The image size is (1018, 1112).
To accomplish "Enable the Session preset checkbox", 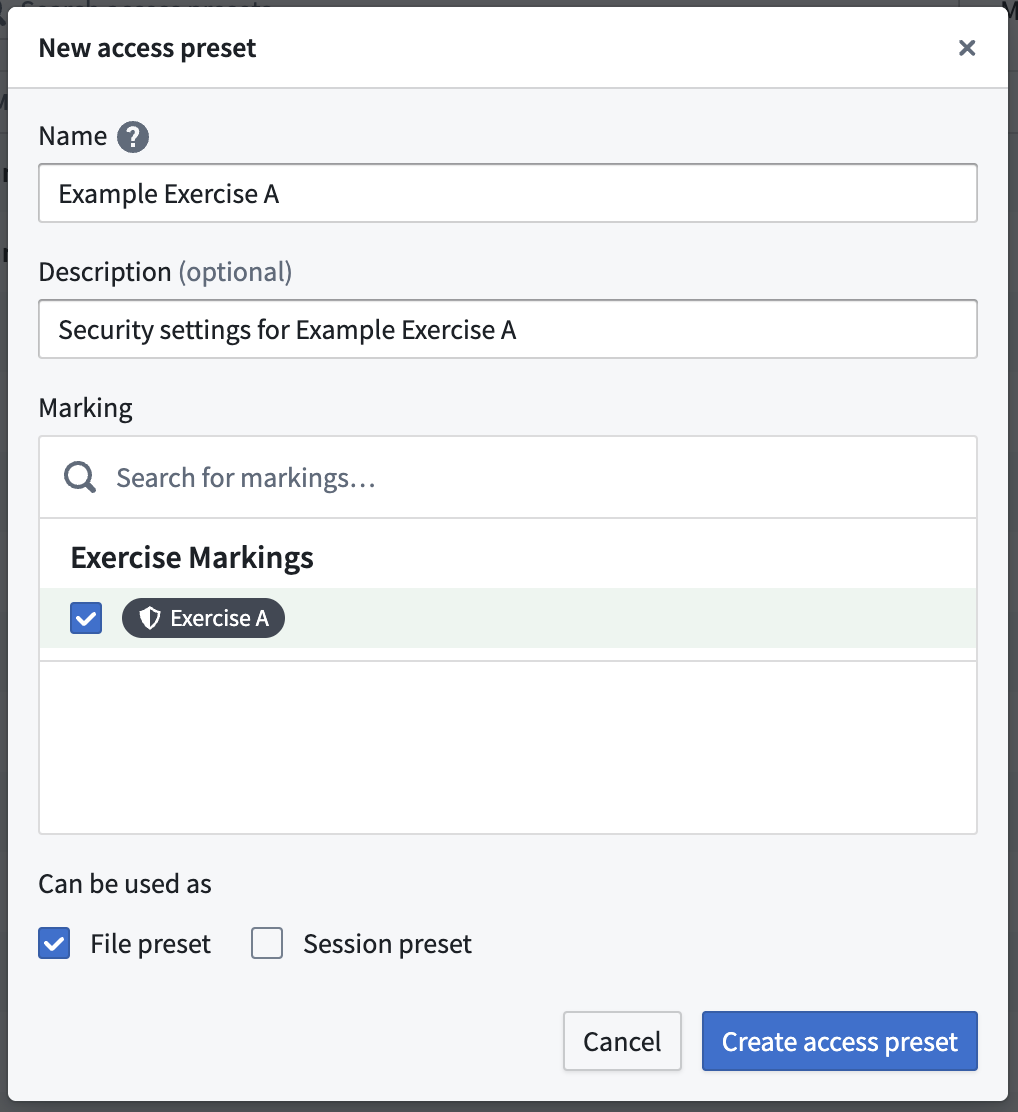I will pyautogui.click(x=267, y=943).
